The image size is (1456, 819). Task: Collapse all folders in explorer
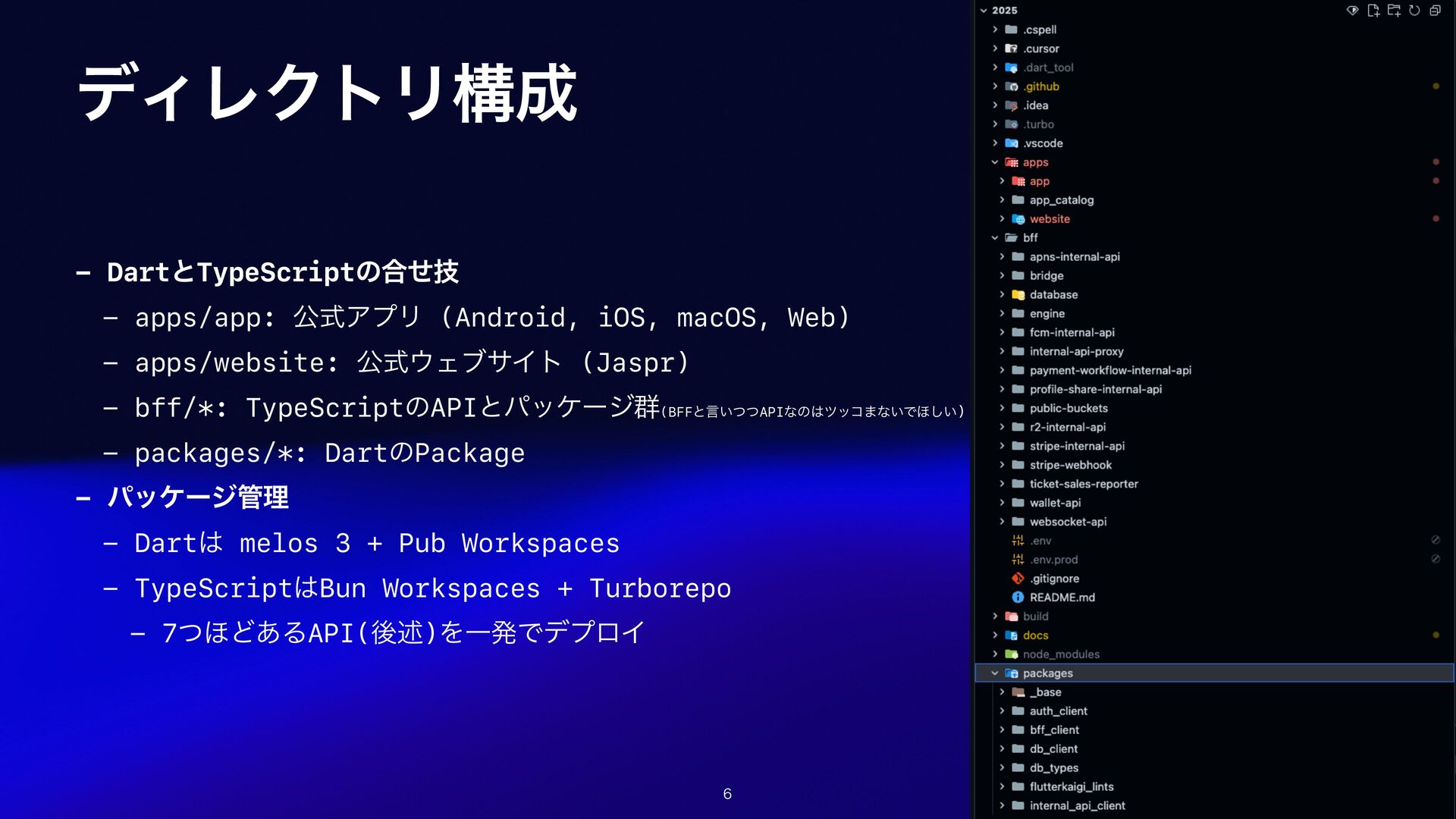click(1435, 10)
